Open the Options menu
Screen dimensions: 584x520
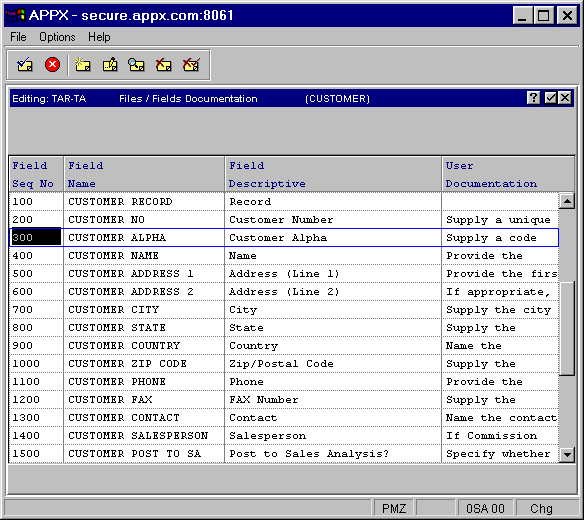point(57,37)
